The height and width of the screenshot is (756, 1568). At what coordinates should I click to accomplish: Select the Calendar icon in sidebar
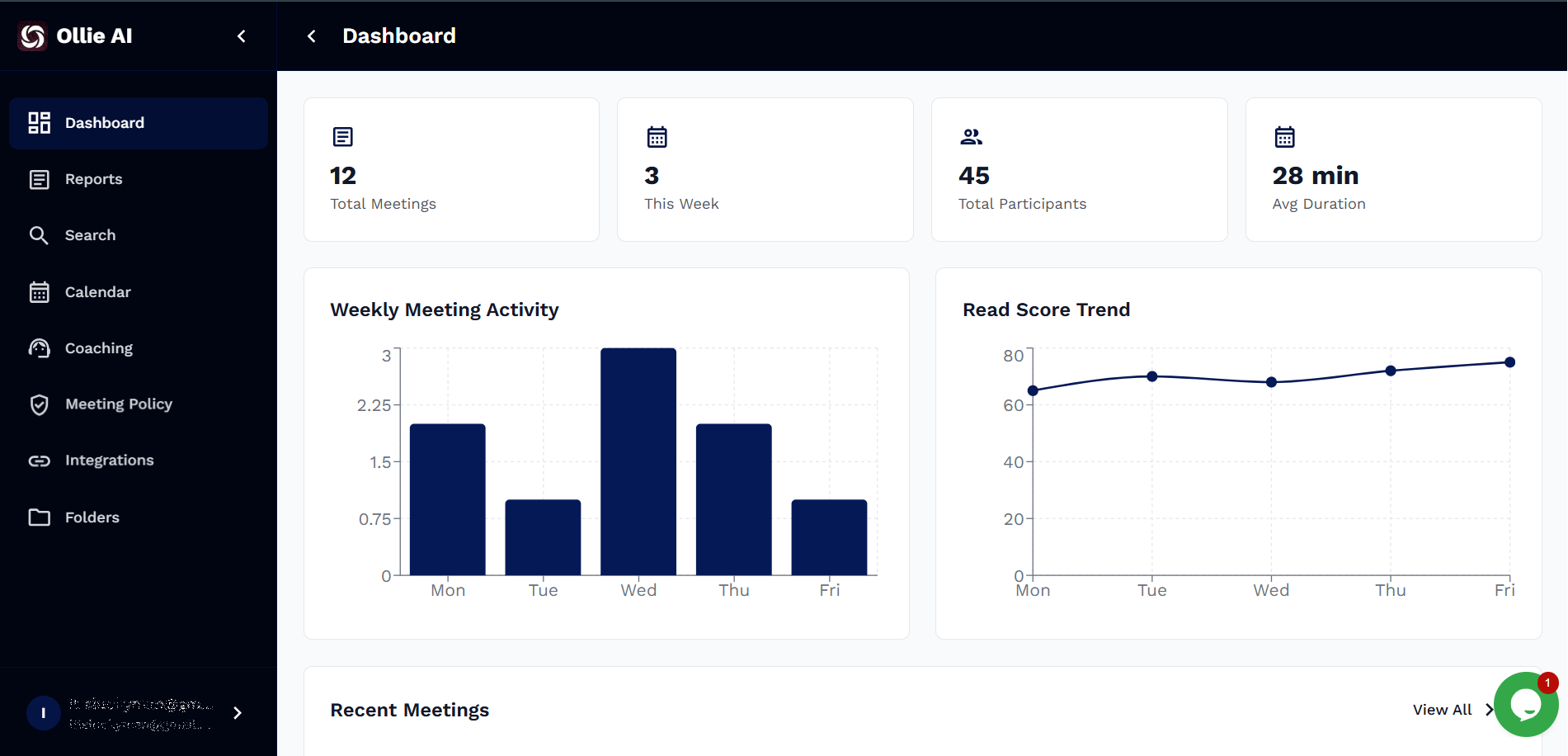(39, 292)
